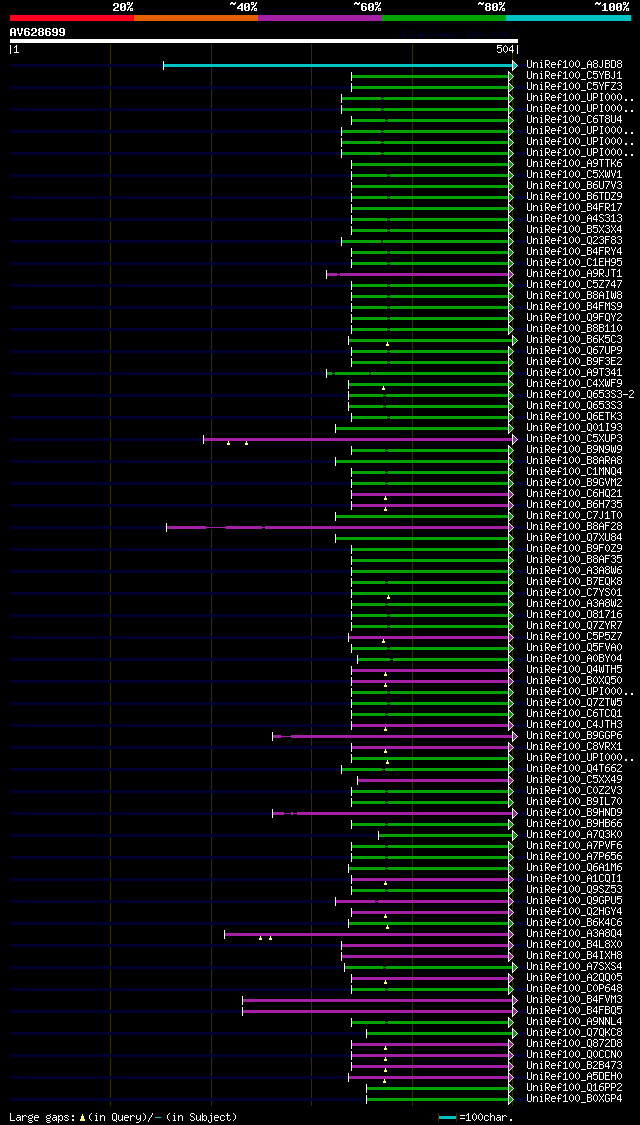Click the purple alignment bar of UniRef100_B8AF28
640x1125 pixels.
click(339, 527)
